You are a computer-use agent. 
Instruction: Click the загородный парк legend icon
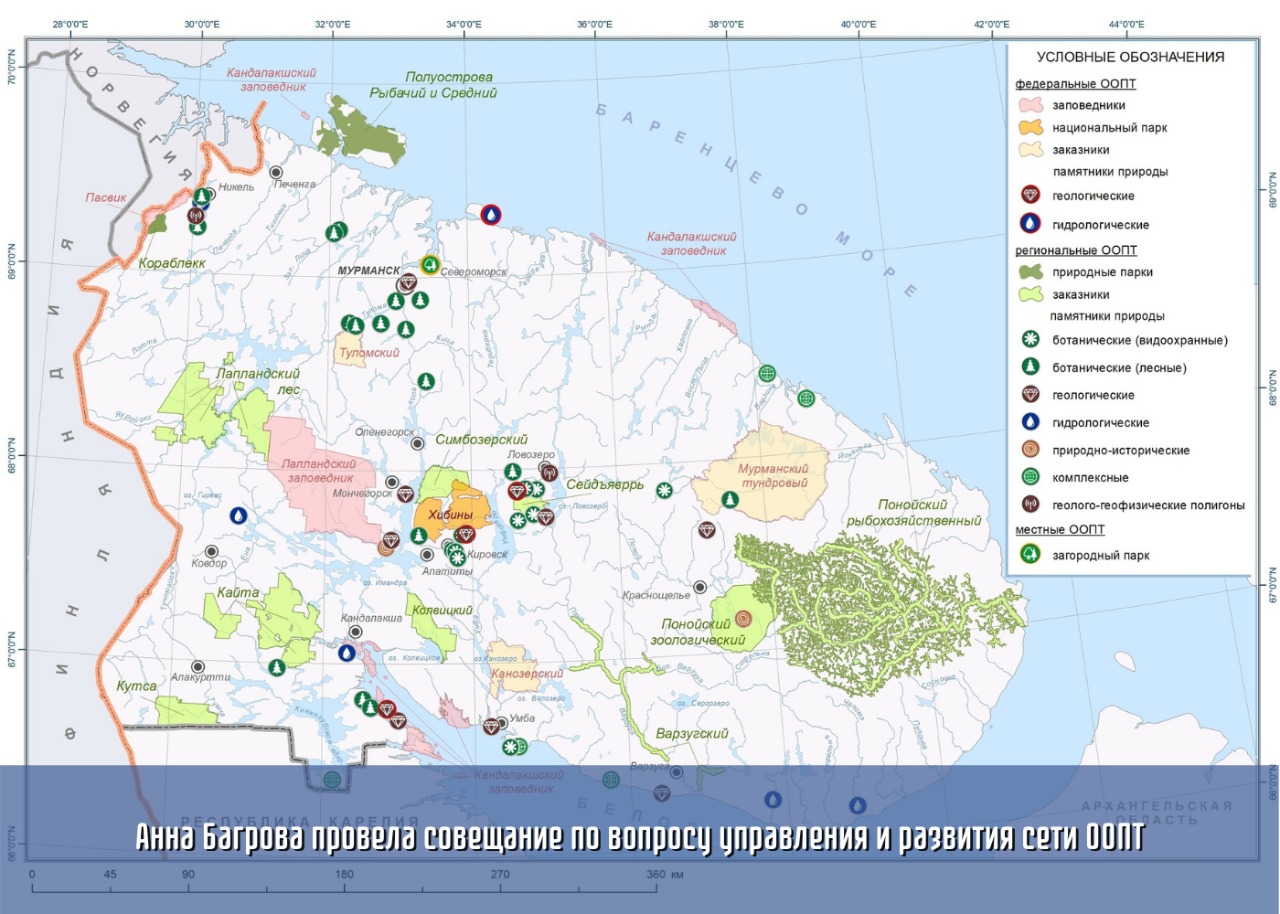[1031, 555]
